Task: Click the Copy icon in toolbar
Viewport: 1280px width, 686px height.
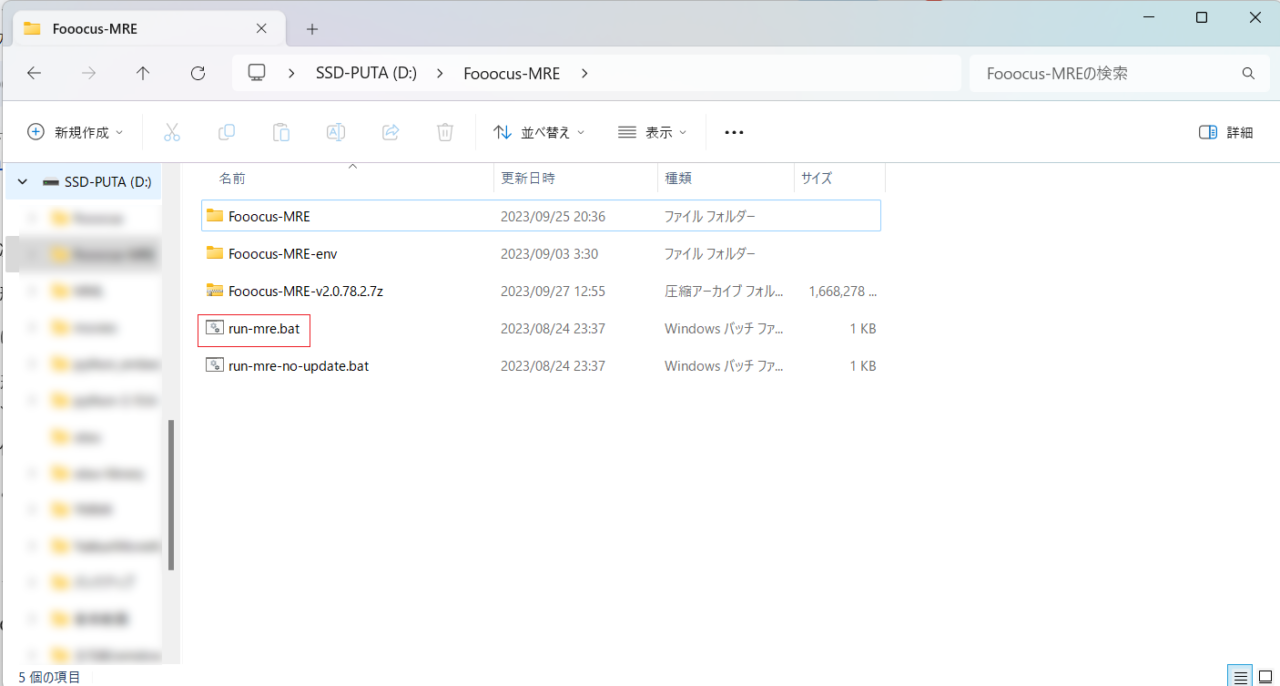Action: coord(227,132)
